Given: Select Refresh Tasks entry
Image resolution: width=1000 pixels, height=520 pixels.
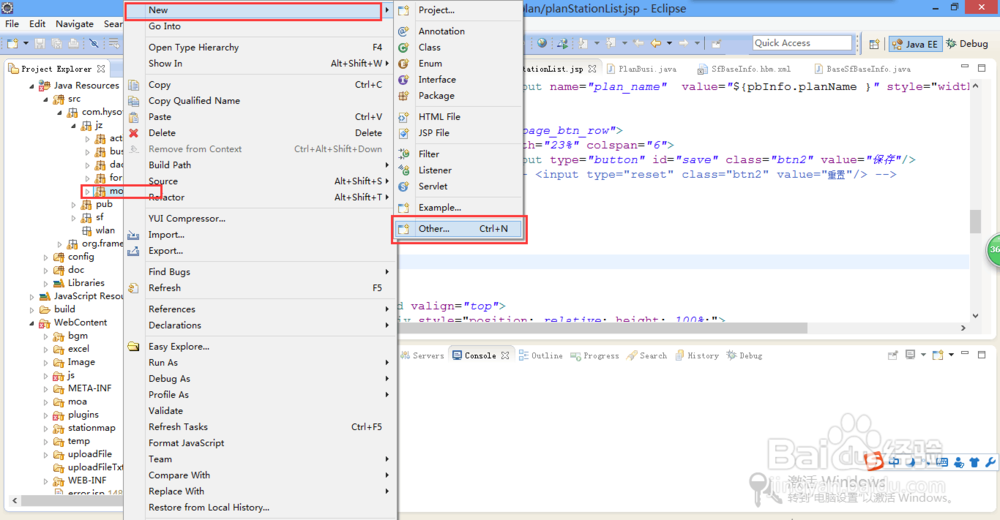Looking at the screenshot, I should pyautogui.click(x=178, y=427).
